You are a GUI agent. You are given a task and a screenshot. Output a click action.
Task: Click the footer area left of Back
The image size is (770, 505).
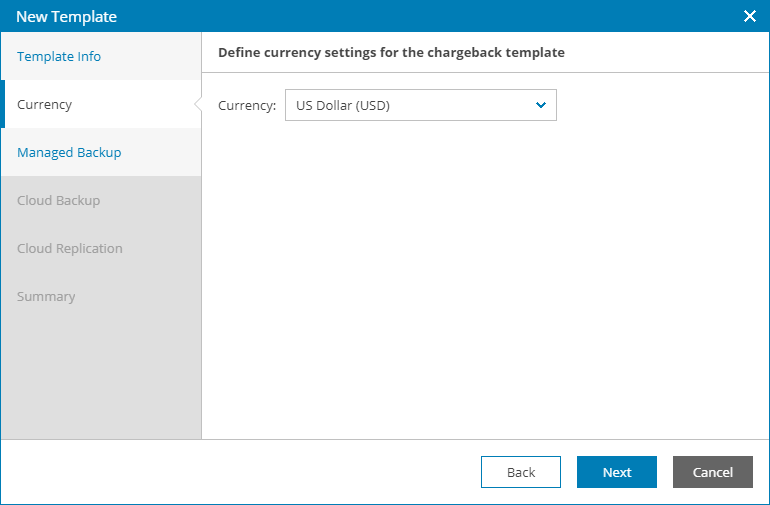[240, 472]
